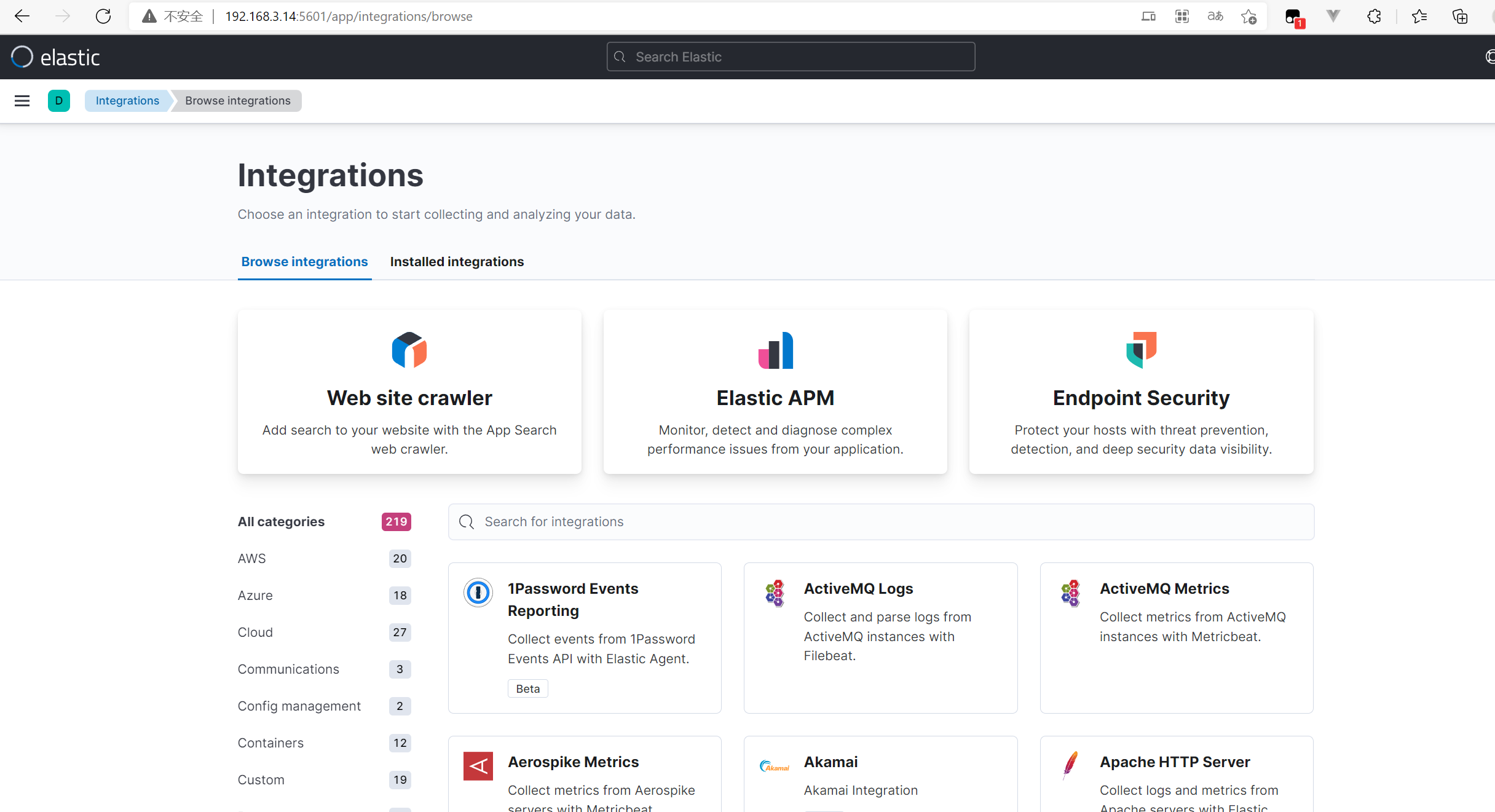This screenshot has height=812, width=1495.
Task: Click the Endpoint Security shield icon
Action: pos(1142,350)
